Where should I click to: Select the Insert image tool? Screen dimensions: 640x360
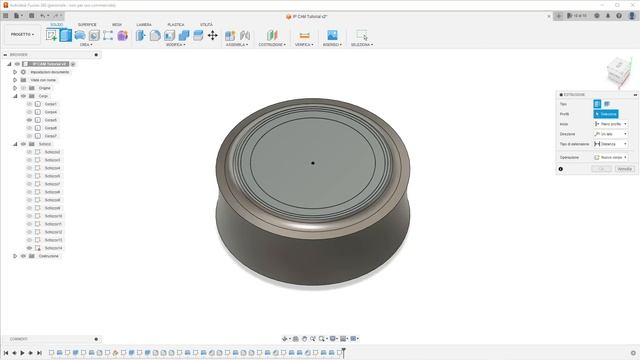pyautogui.click(x=332, y=35)
